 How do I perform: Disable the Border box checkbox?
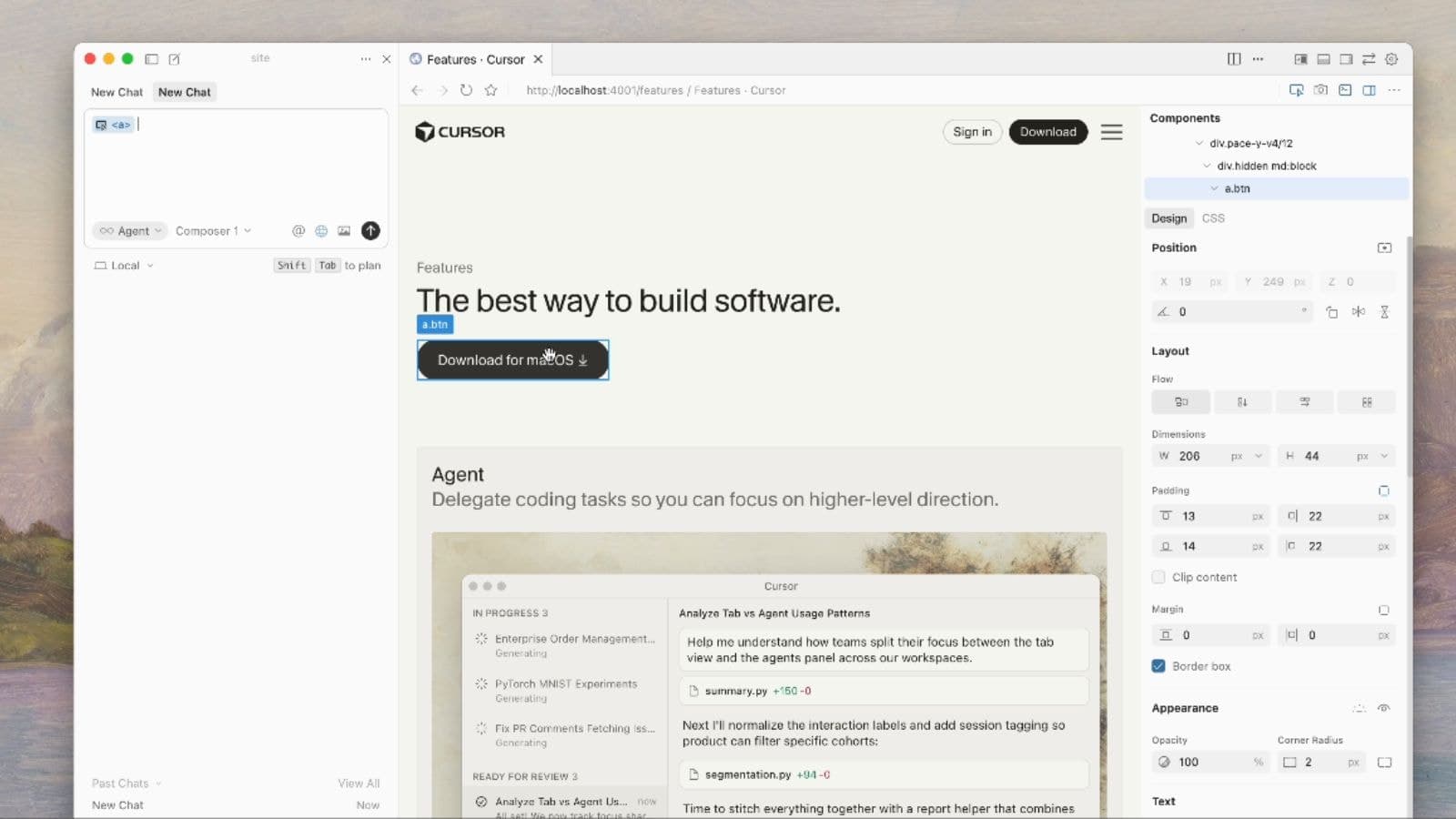point(1158,666)
